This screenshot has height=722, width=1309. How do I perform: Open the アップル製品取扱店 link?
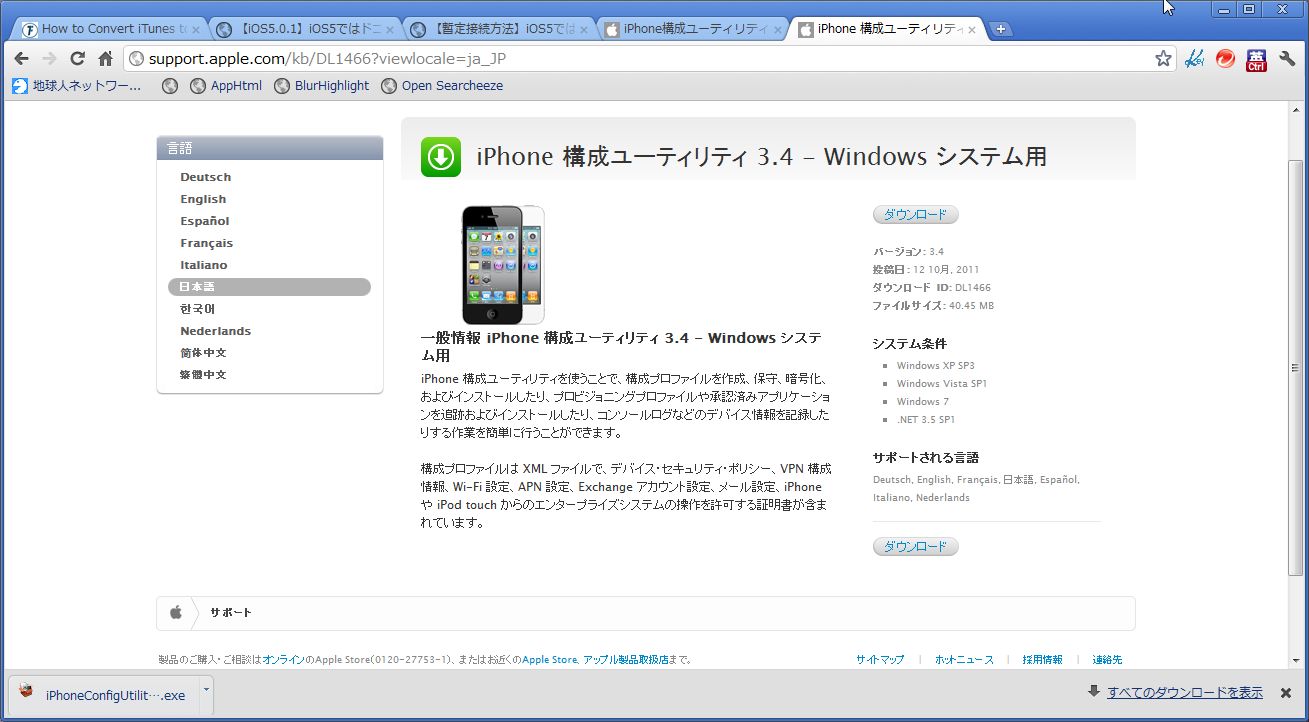[625, 660]
